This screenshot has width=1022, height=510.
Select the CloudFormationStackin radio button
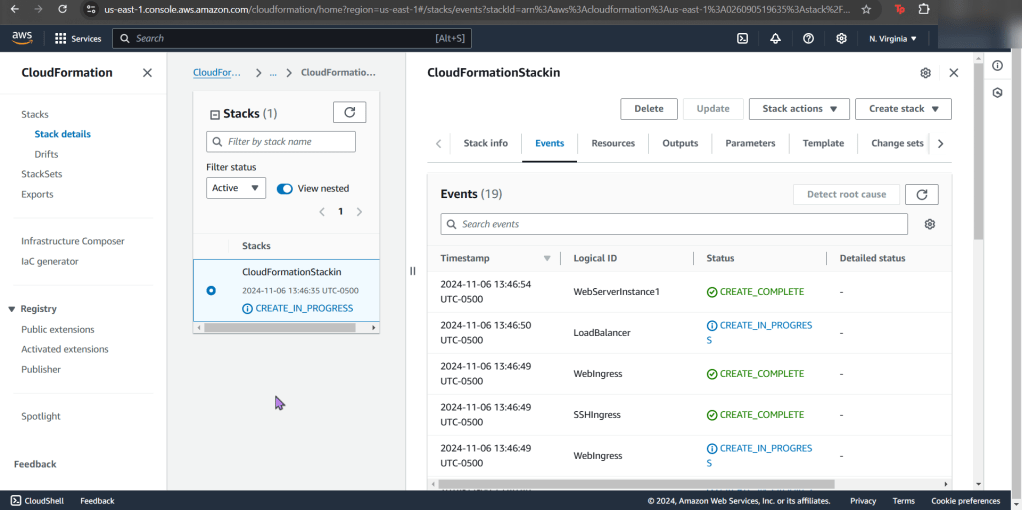click(210, 290)
